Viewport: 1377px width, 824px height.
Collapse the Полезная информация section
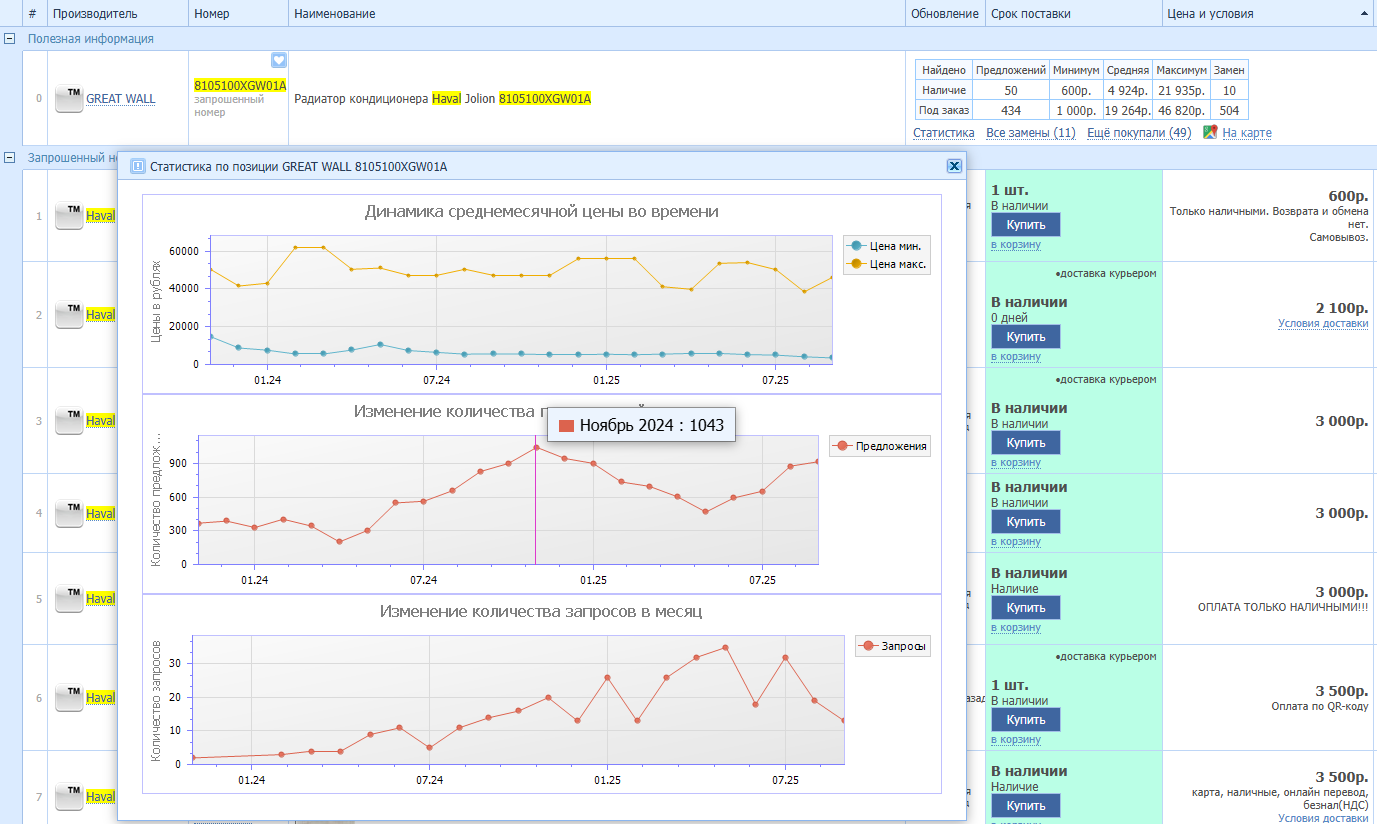click(x=10, y=39)
